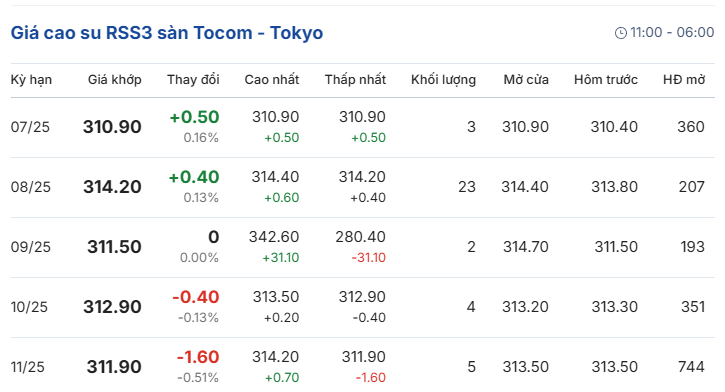Click the 310.90 matched price value

[112, 127]
